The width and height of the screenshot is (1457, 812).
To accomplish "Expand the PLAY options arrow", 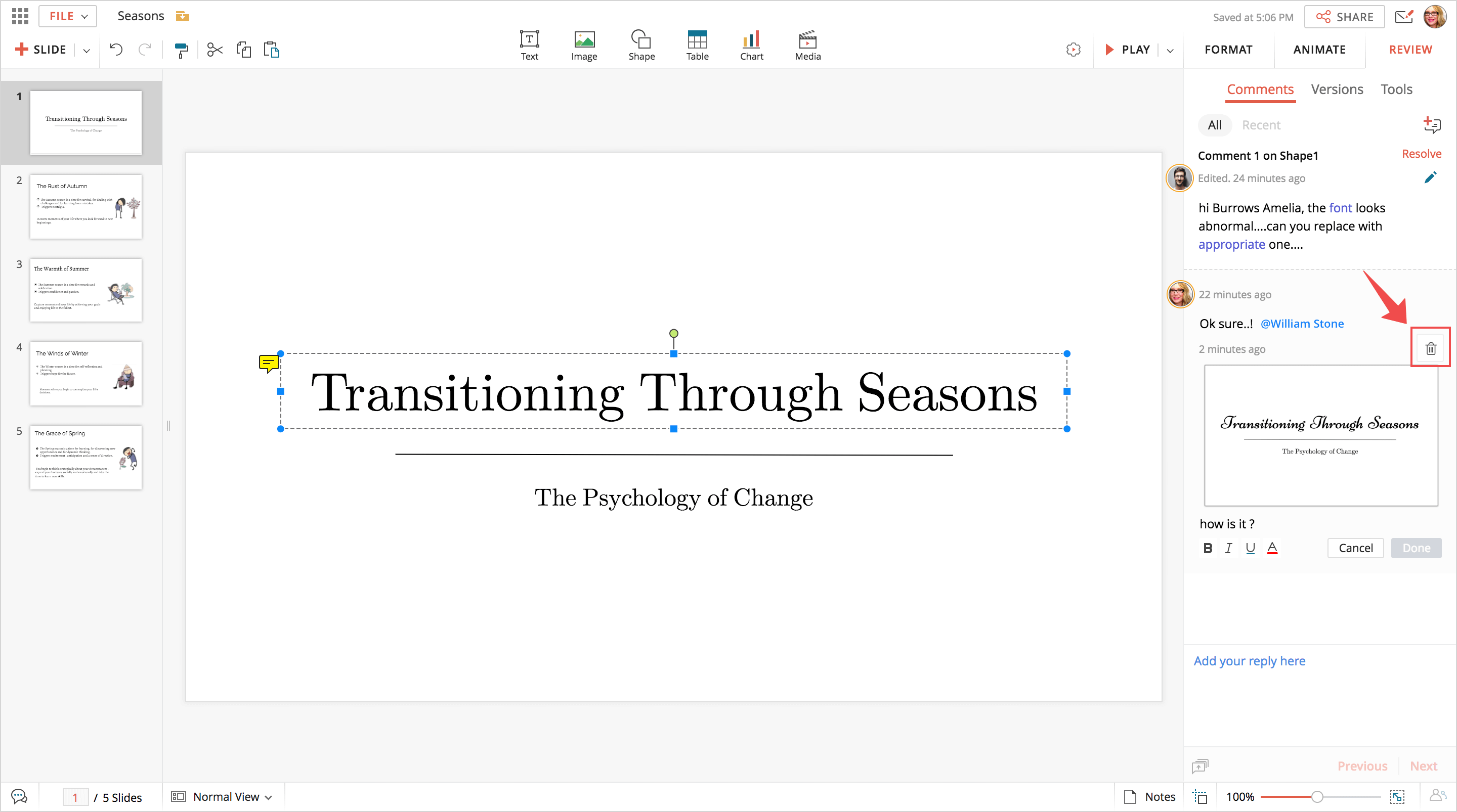I will [x=1170, y=51].
